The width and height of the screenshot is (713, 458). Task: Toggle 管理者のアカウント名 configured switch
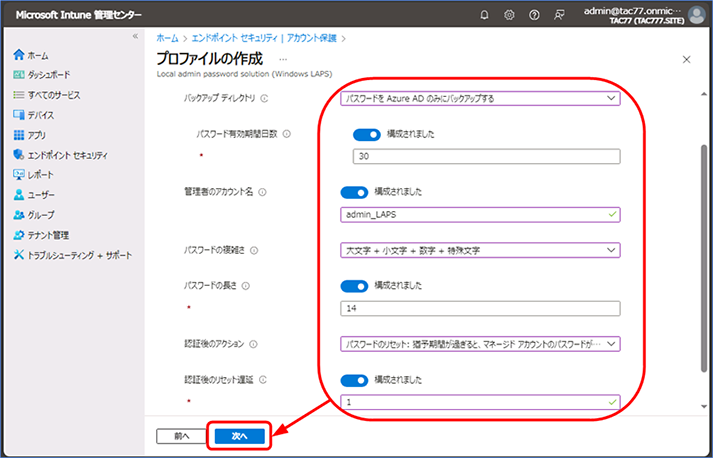click(354, 192)
